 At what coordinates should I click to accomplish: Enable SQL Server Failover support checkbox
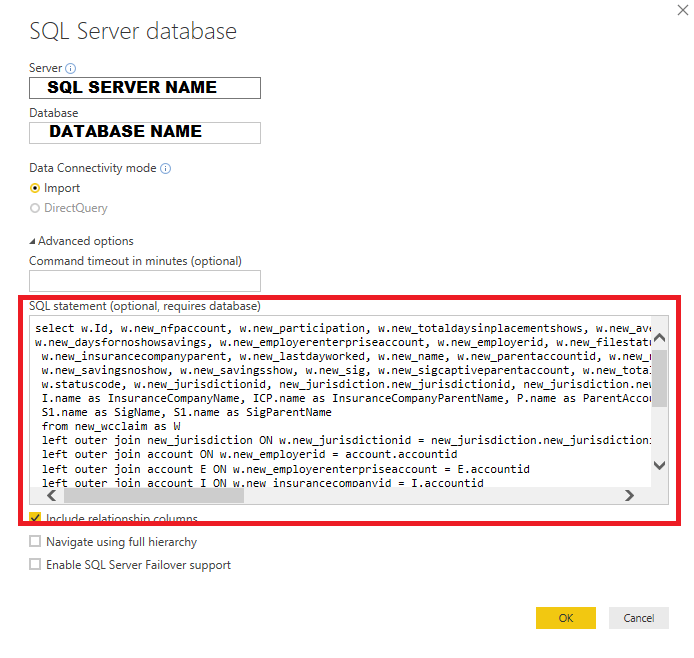(35, 564)
